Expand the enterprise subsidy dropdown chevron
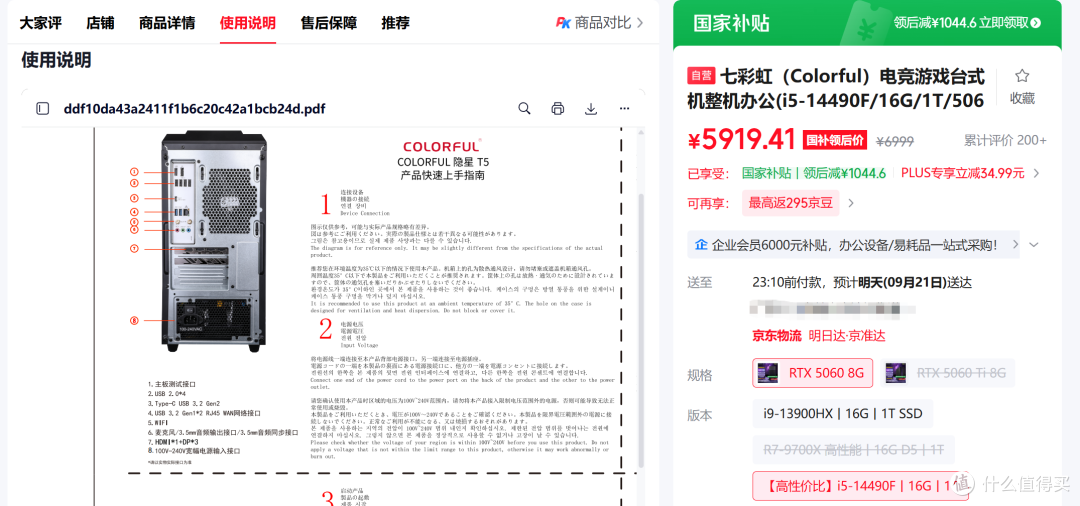This screenshot has width=1080, height=506. [x=1033, y=244]
